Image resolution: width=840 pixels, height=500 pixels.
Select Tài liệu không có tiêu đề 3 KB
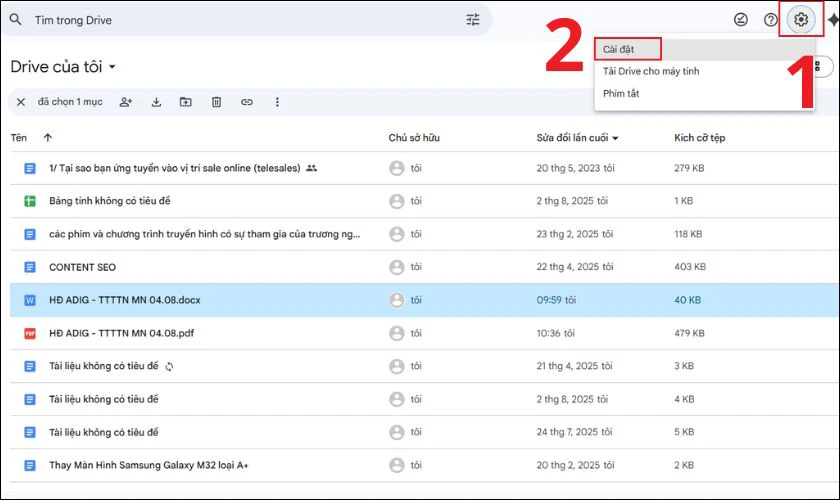(103, 366)
